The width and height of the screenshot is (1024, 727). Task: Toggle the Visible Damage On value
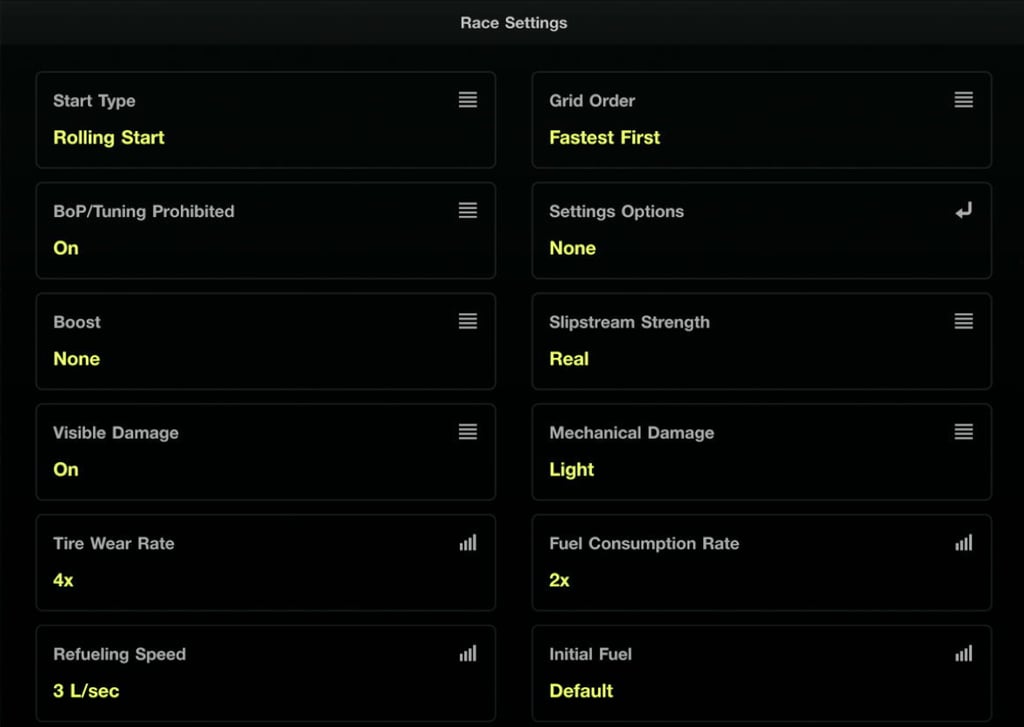[66, 469]
